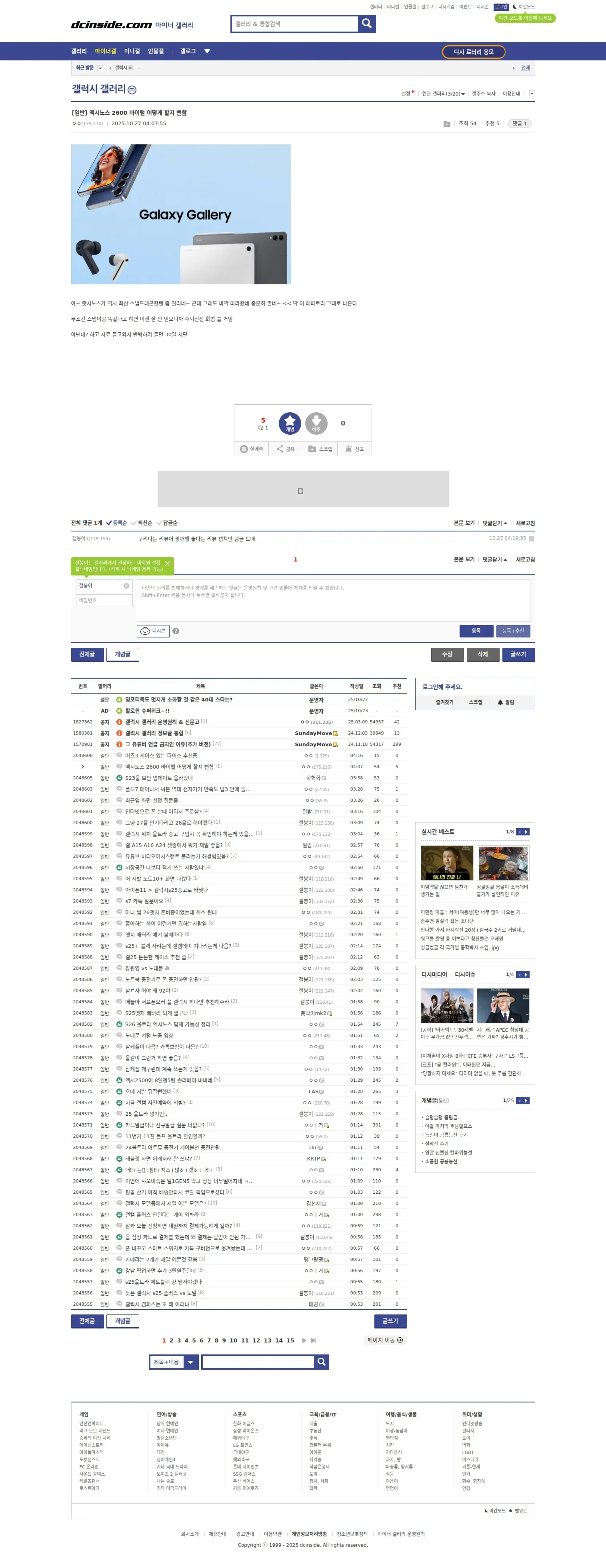Go to previous 실시간 베스트 page arrow
The width and height of the screenshot is (606, 1568).
coord(520,831)
